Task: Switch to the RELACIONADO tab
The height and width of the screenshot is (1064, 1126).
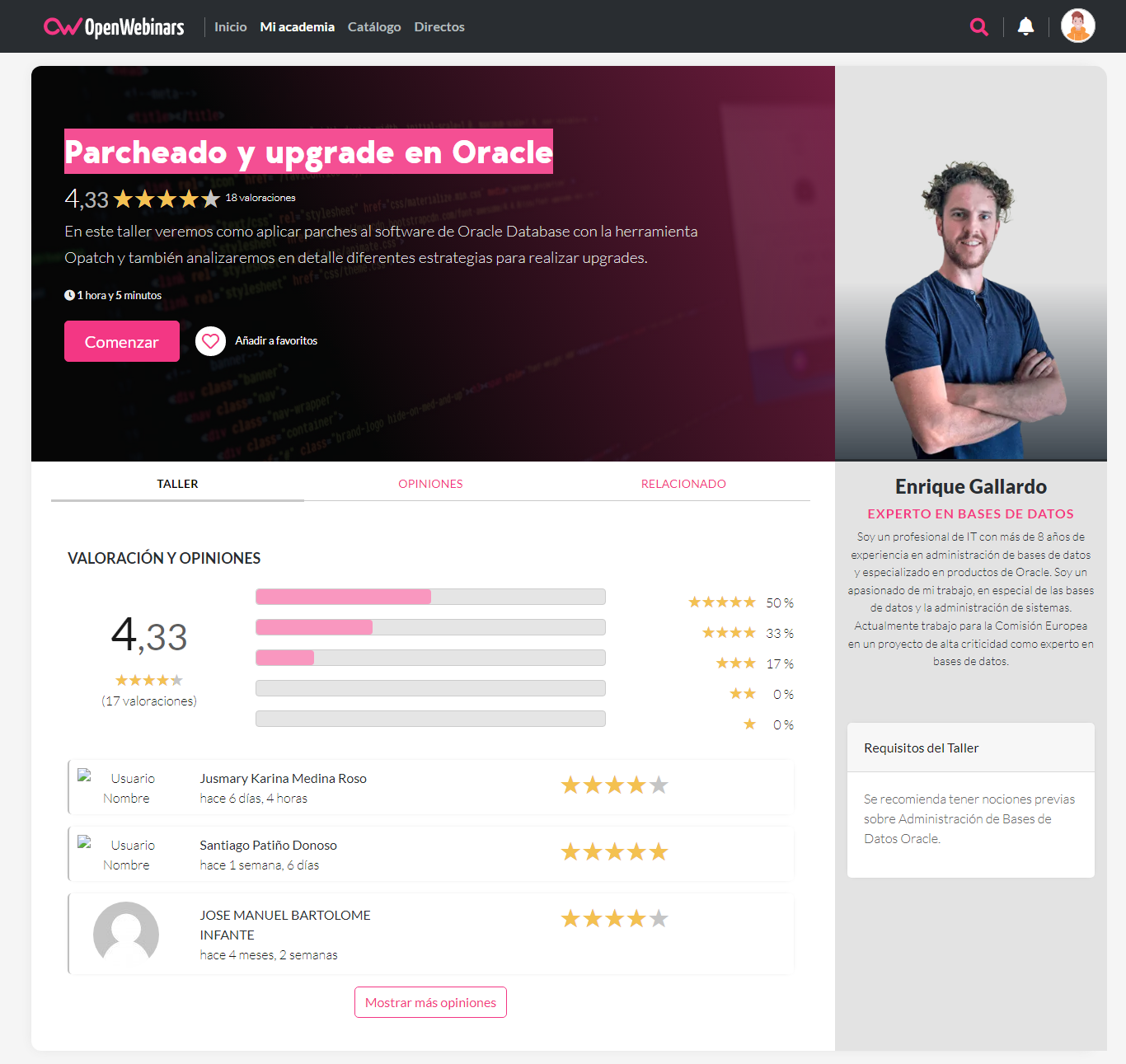Action: click(683, 484)
